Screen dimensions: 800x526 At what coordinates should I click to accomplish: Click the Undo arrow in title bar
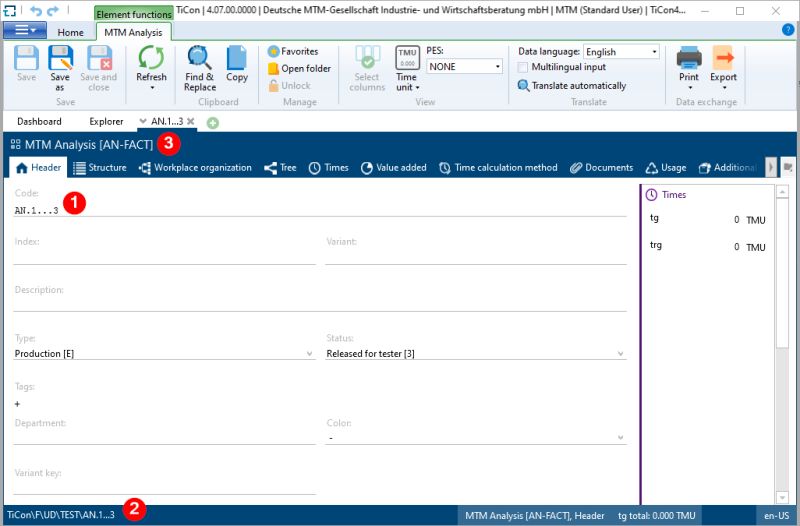click(36, 10)
